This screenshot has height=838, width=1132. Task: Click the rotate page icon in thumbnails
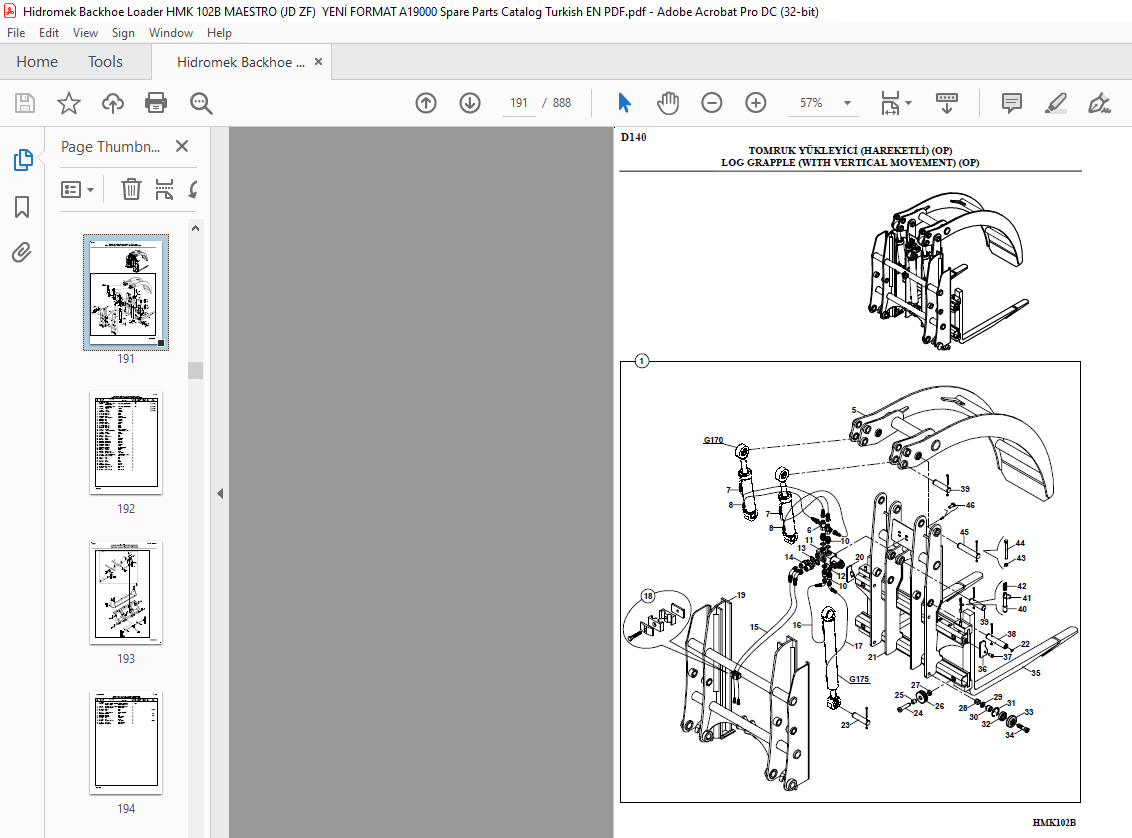pos(193,189)
